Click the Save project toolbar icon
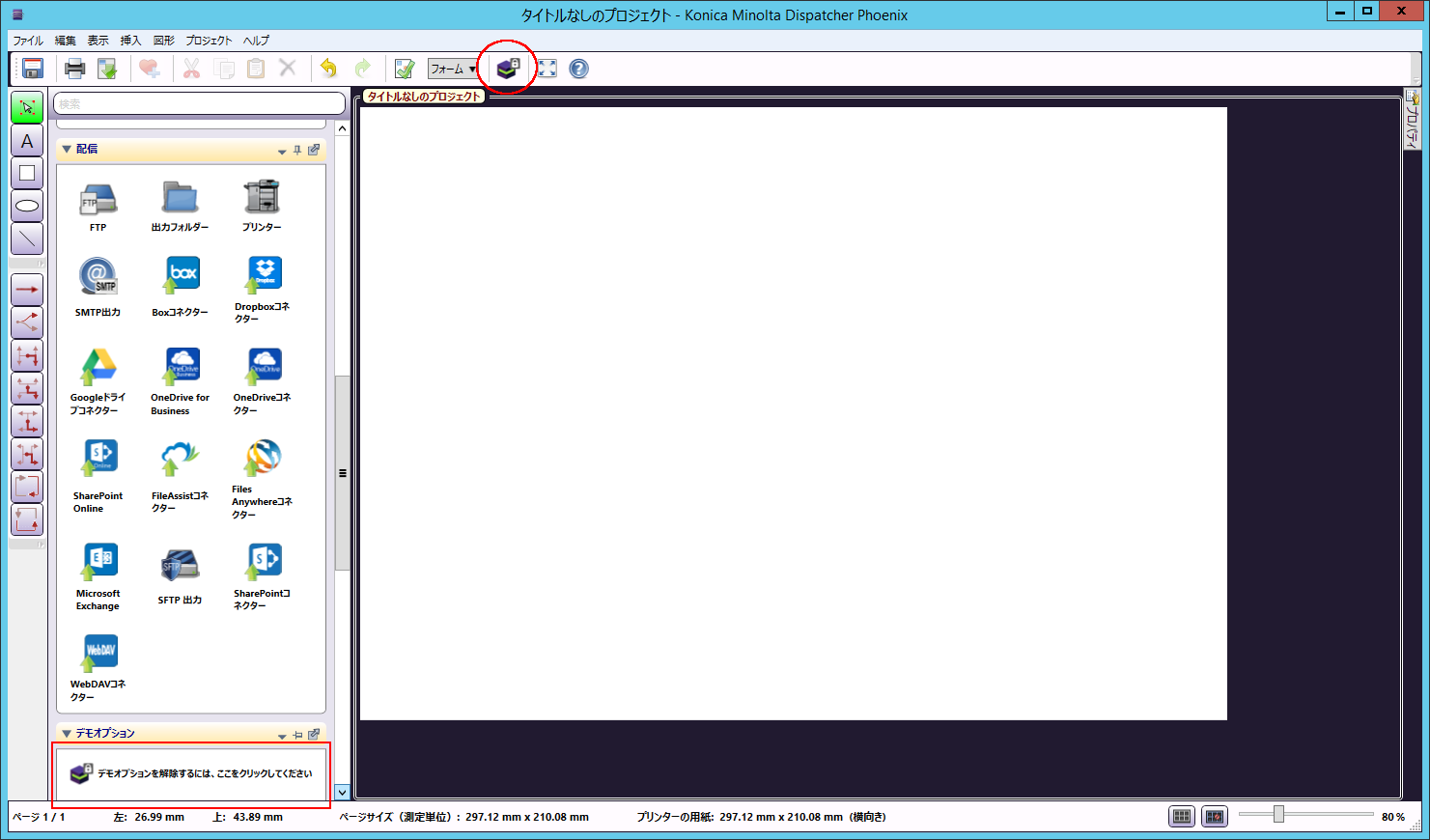Image resolution: width=1430 pixels, height=840 pixels. coord(33,69)
